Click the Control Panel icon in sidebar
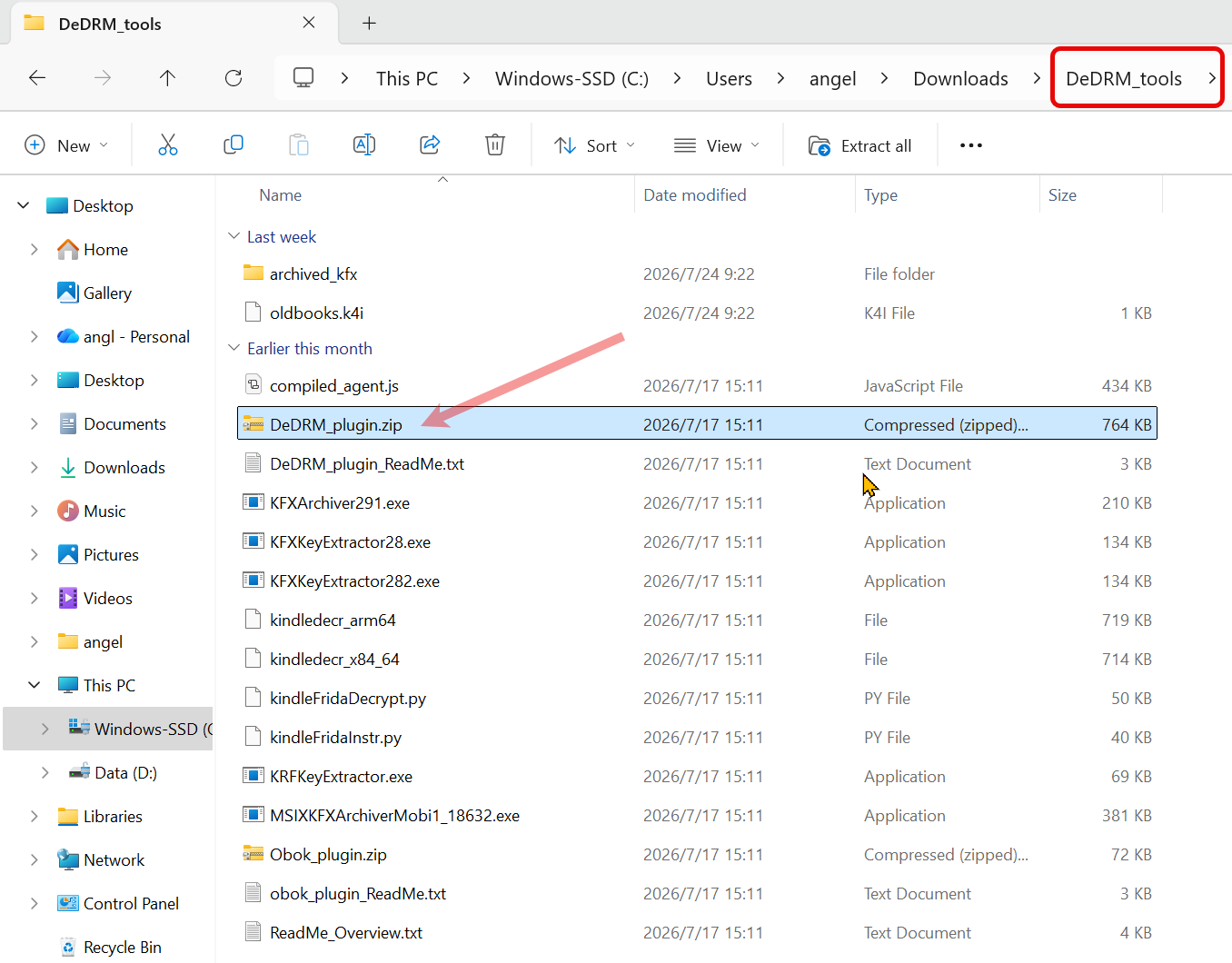This screenshot has width=1232, height=963. pyautogui.click(x=68, y=903)
